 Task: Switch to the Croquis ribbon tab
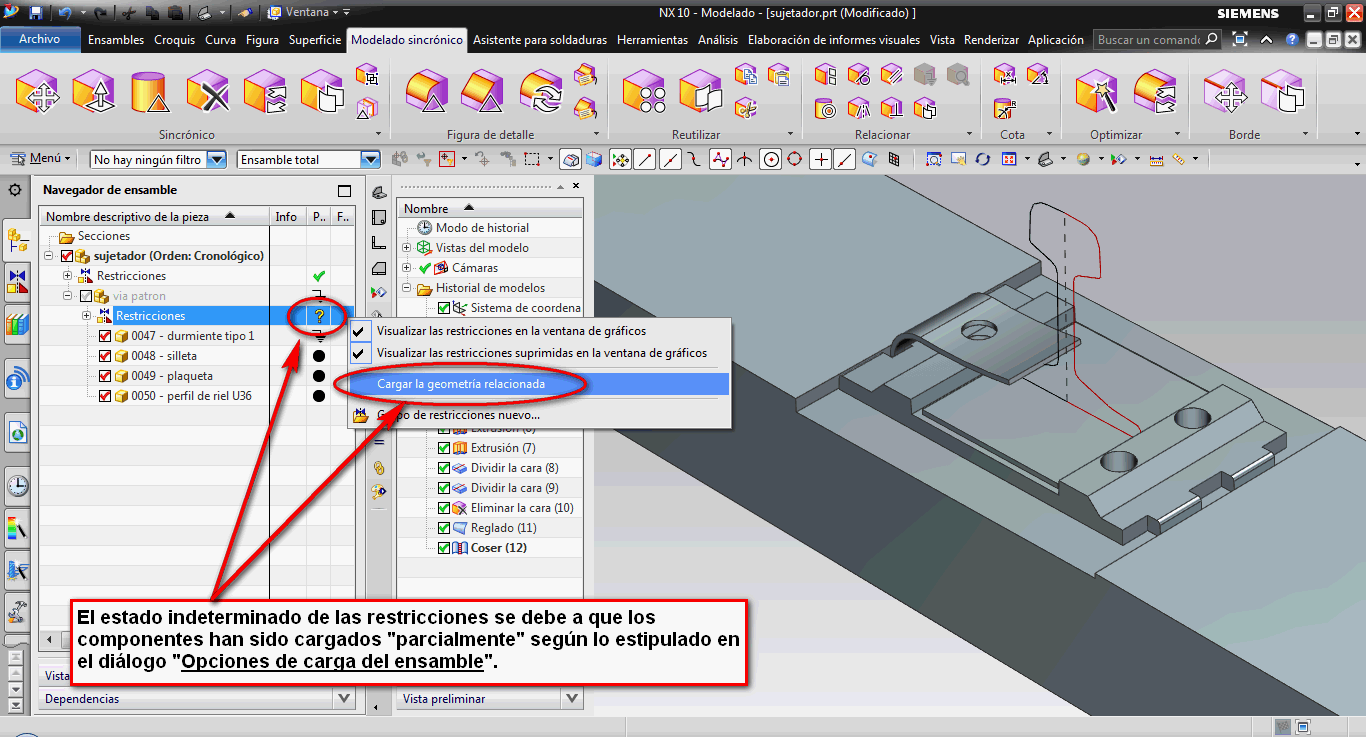(x=175, y=40)
